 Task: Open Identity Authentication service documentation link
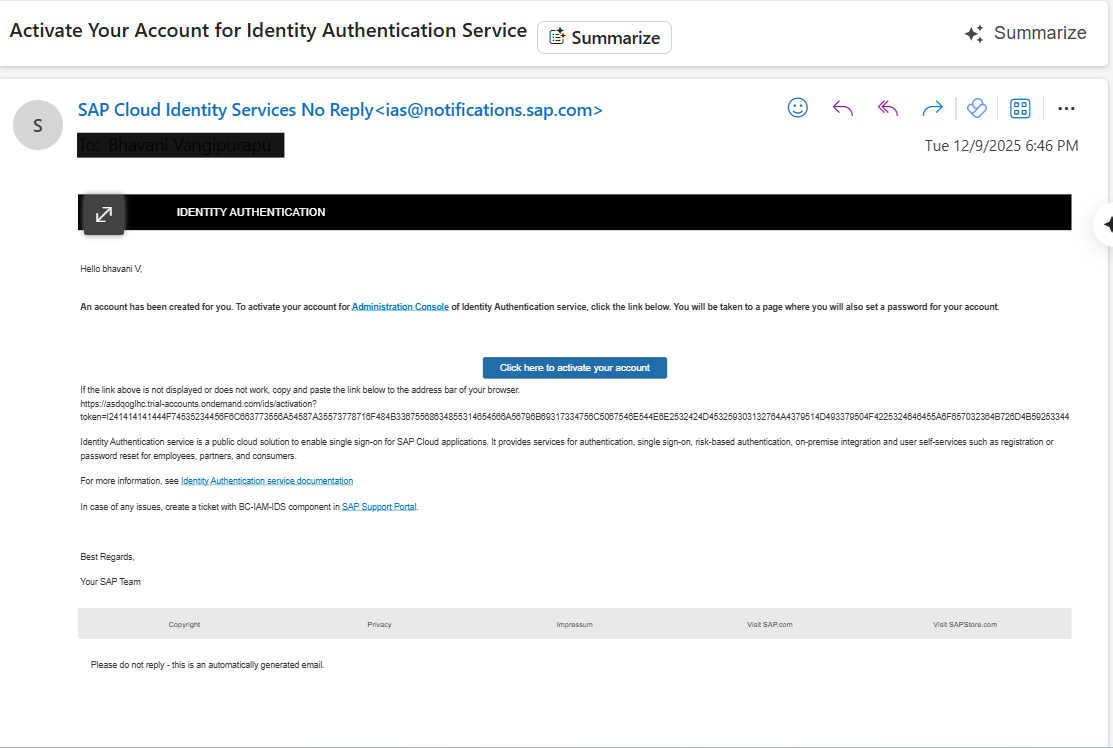(x=267, y=481)
